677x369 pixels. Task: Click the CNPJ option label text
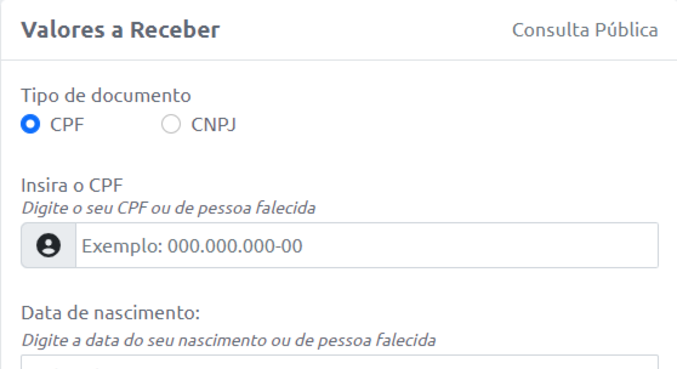pos(213,125)
